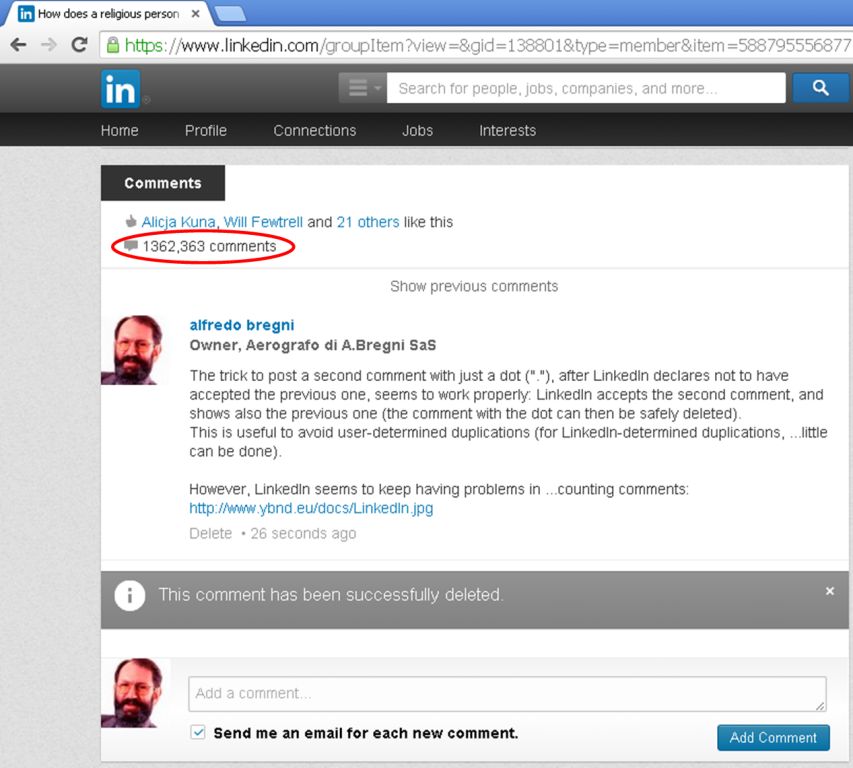Select the Comments tab header
This screenshot has height=768, width=853.
[x=163, y=183]
